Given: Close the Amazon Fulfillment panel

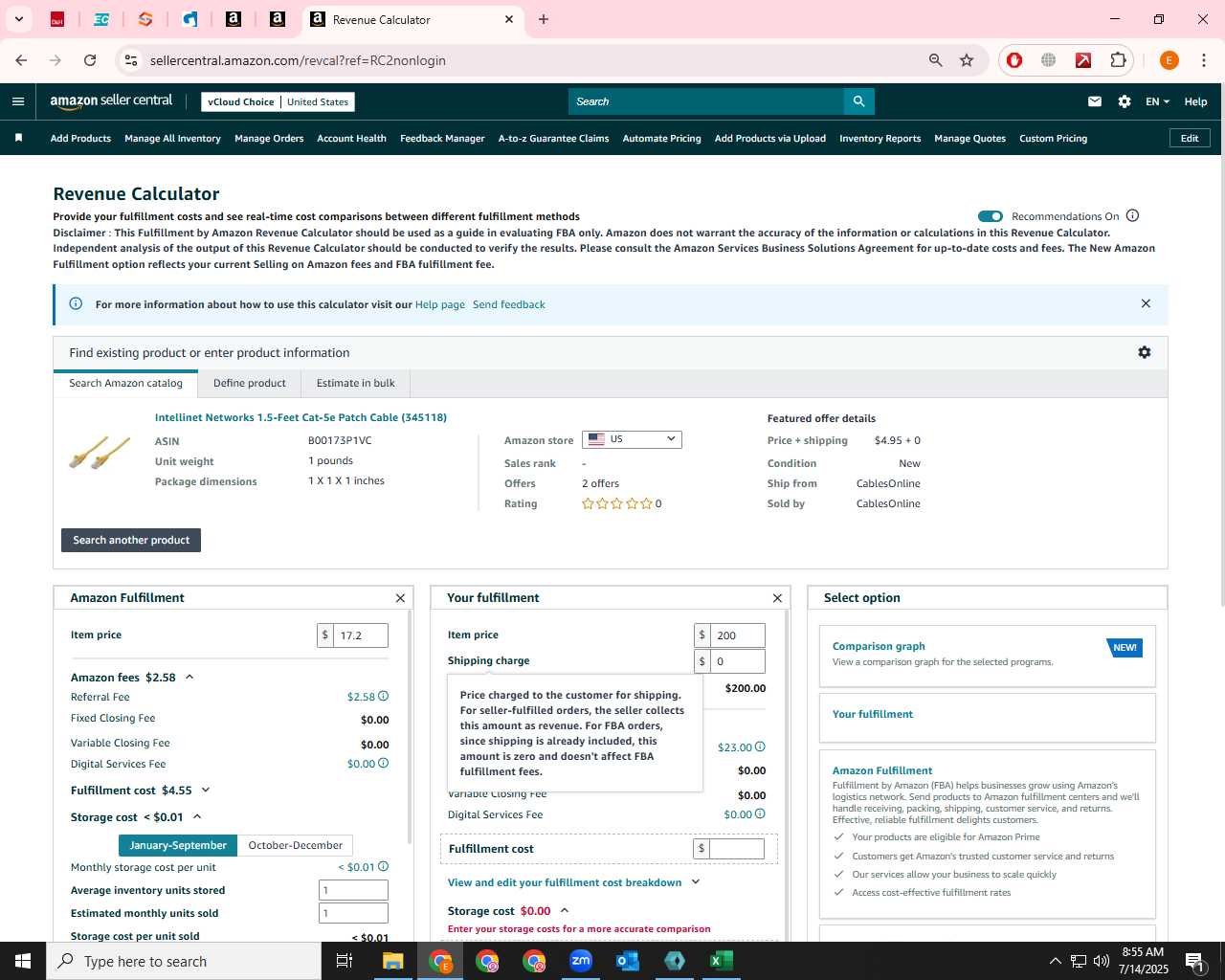Looking at the screenshot, I should pos(400,598).
